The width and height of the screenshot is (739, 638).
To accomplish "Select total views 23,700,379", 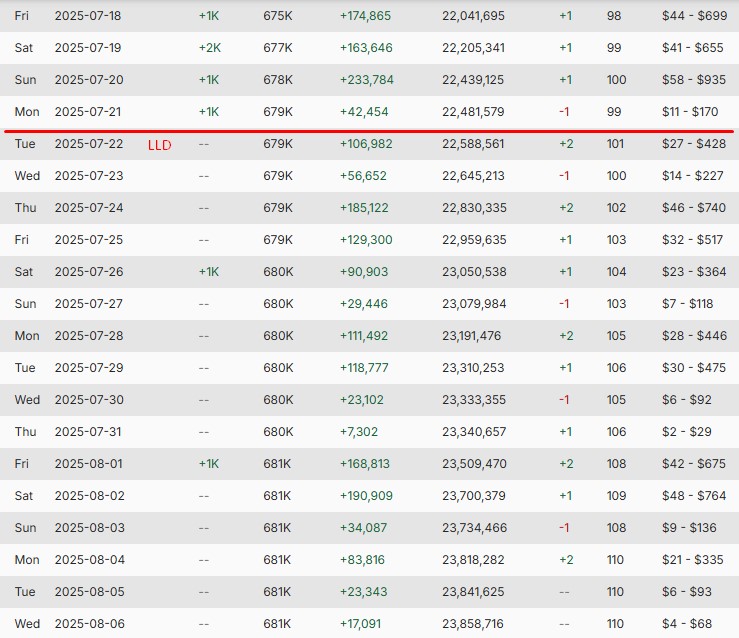I will 474,497.
